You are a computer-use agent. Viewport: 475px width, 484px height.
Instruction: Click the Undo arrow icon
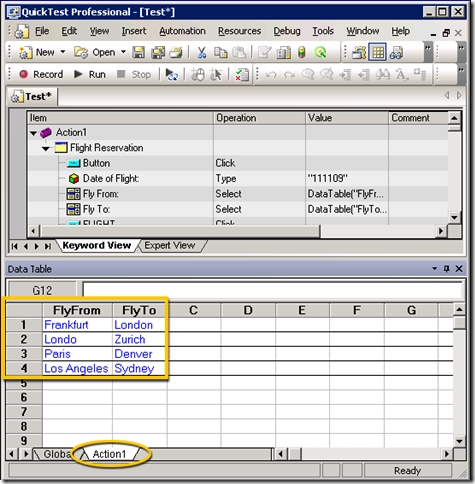point(271,75)
